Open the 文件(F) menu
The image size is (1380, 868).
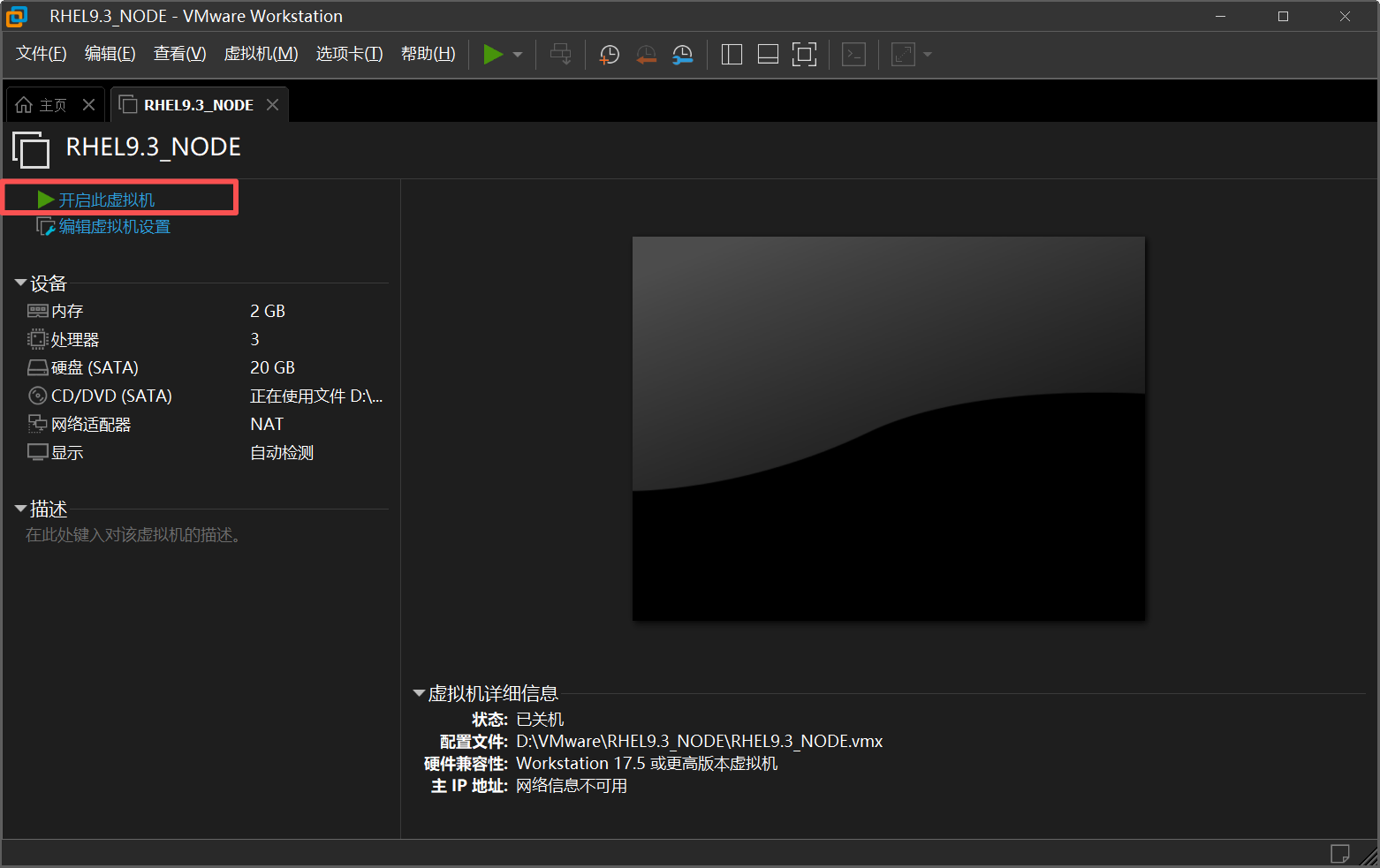(x=42, y=54)
